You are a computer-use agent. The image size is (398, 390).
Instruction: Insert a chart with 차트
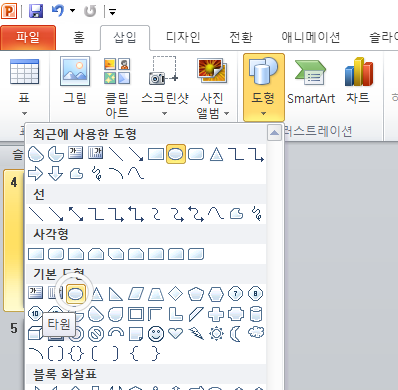point(358,81)
